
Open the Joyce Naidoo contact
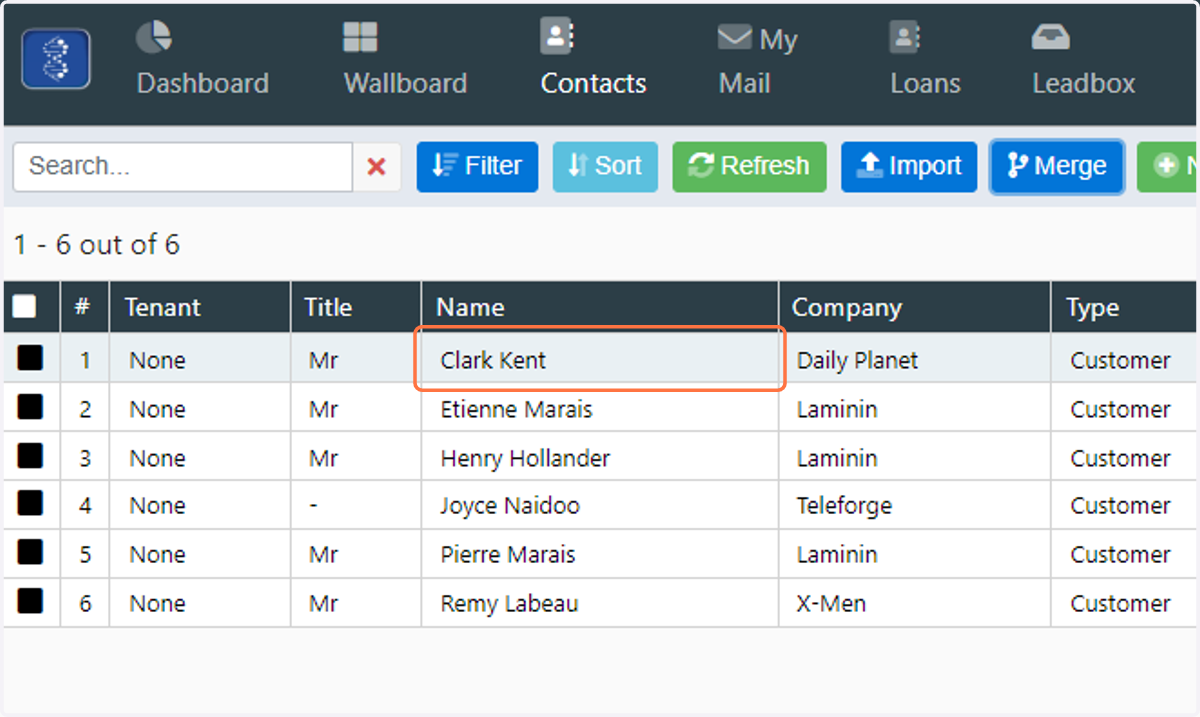510,506
